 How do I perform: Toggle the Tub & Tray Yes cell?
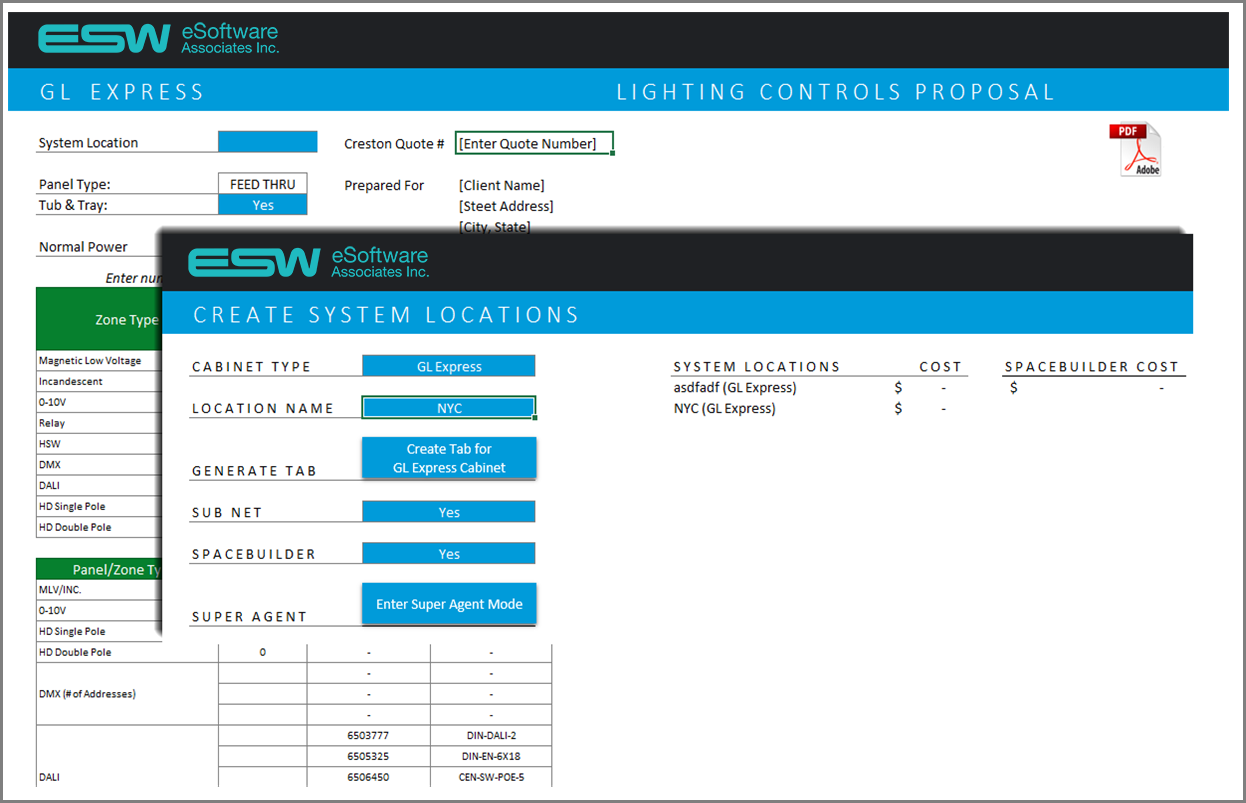263,205
